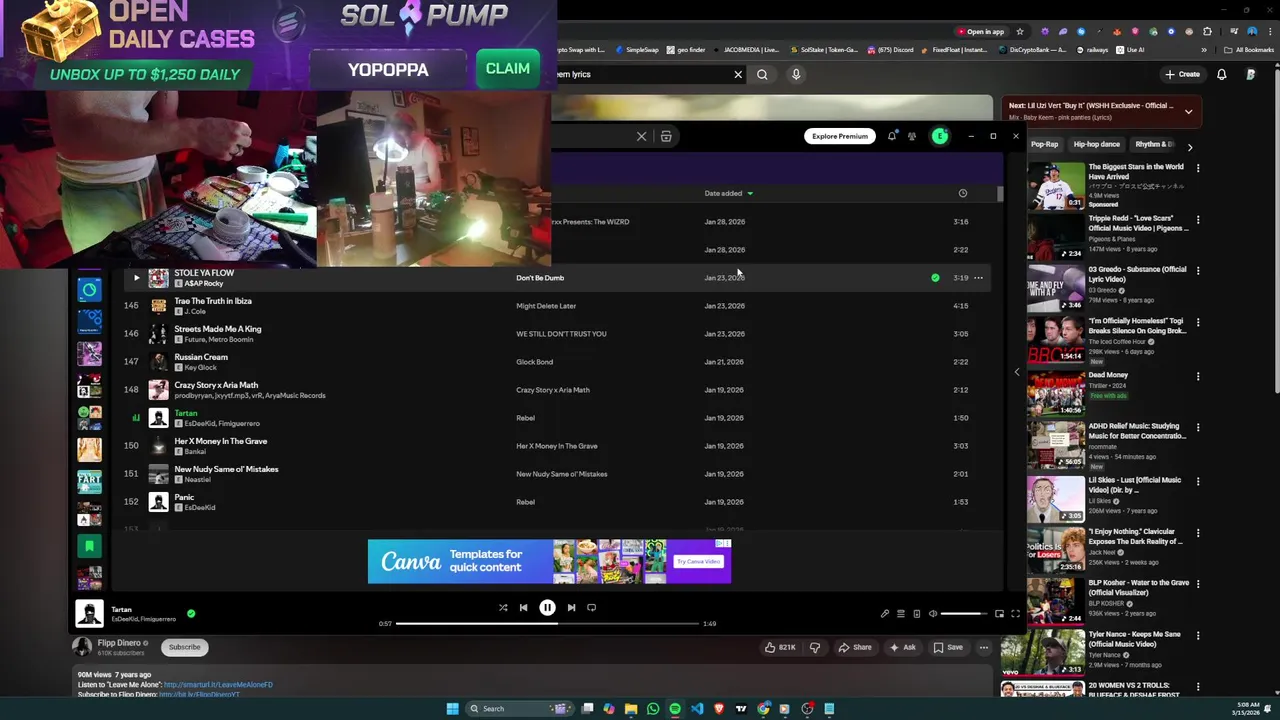Click the Ask button under the video

point(902,647)
